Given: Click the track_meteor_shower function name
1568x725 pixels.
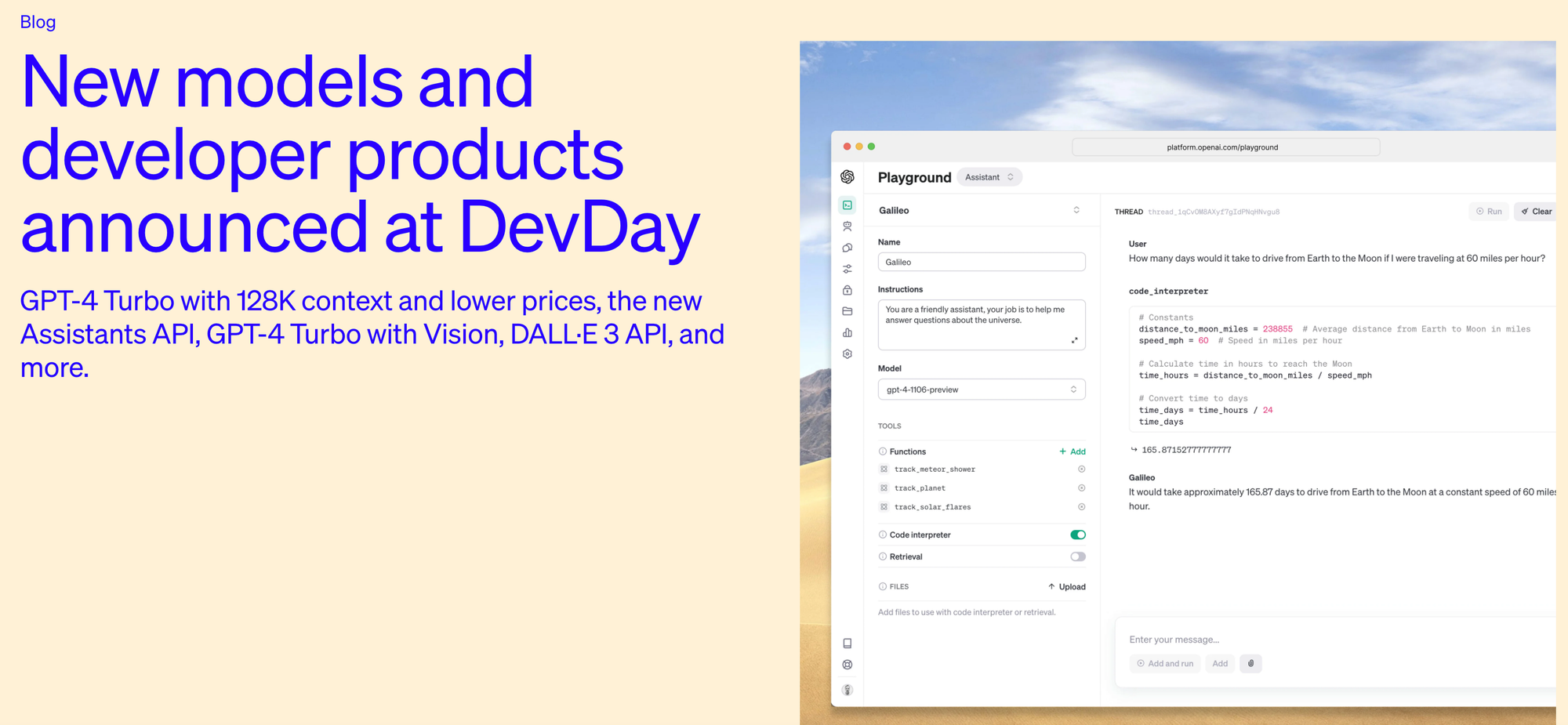Looking at the screenshot, I should (935, 469).
